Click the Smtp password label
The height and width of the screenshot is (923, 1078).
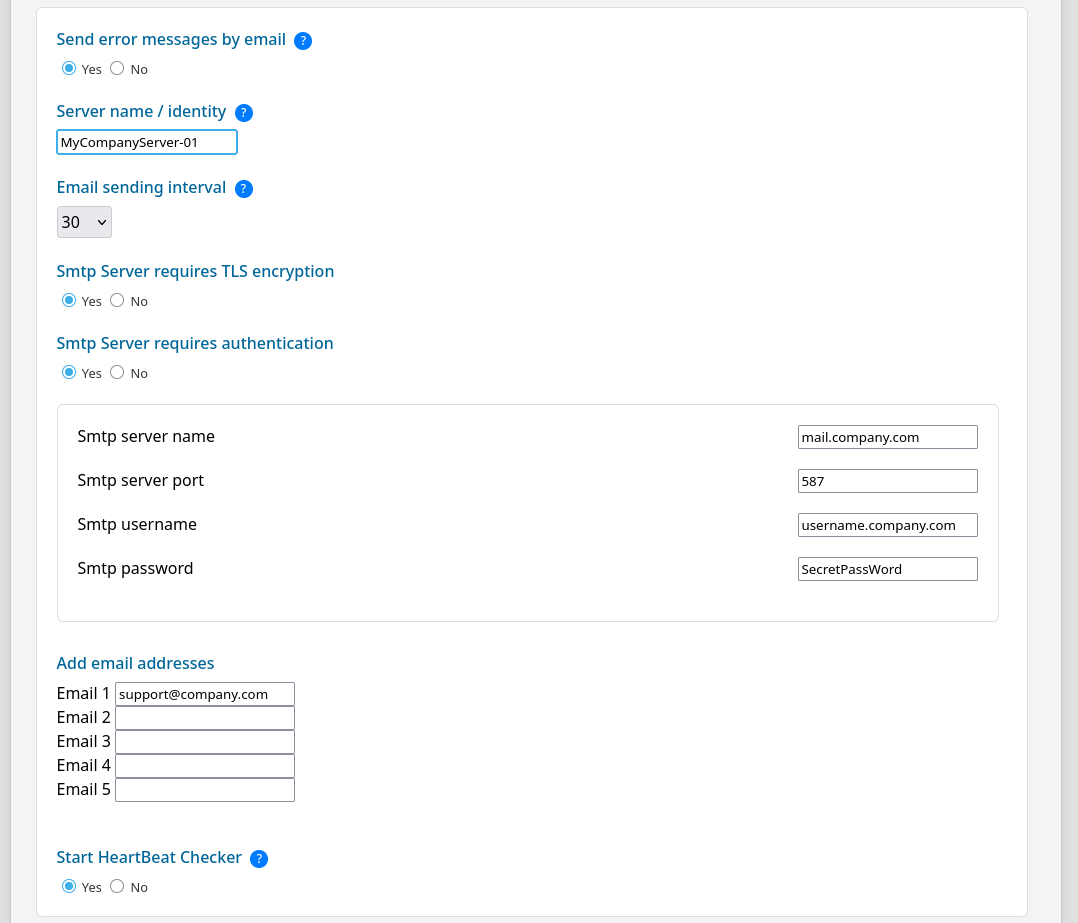pos(135,568)
